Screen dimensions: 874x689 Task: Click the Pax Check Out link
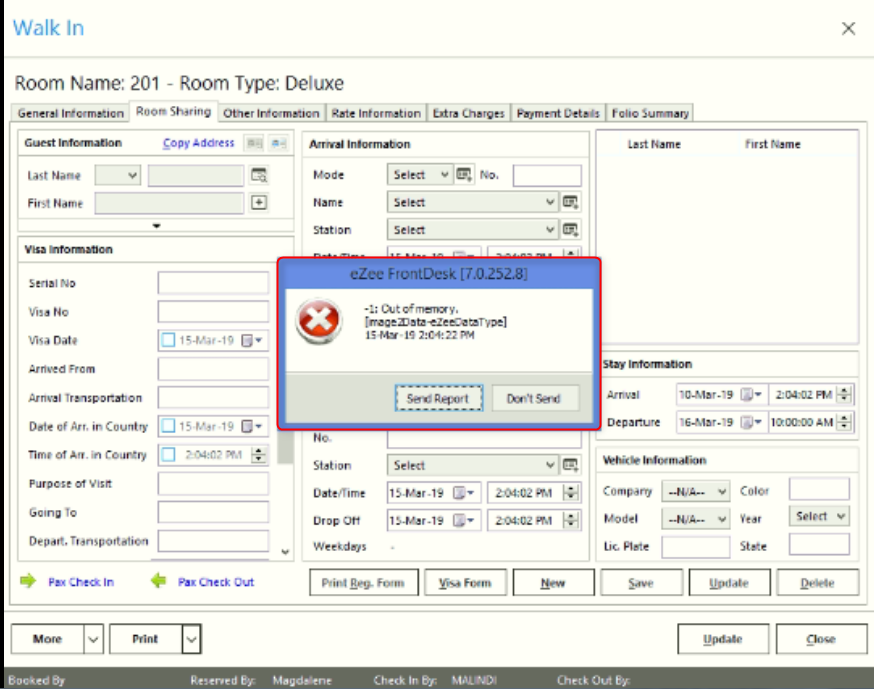216,581
